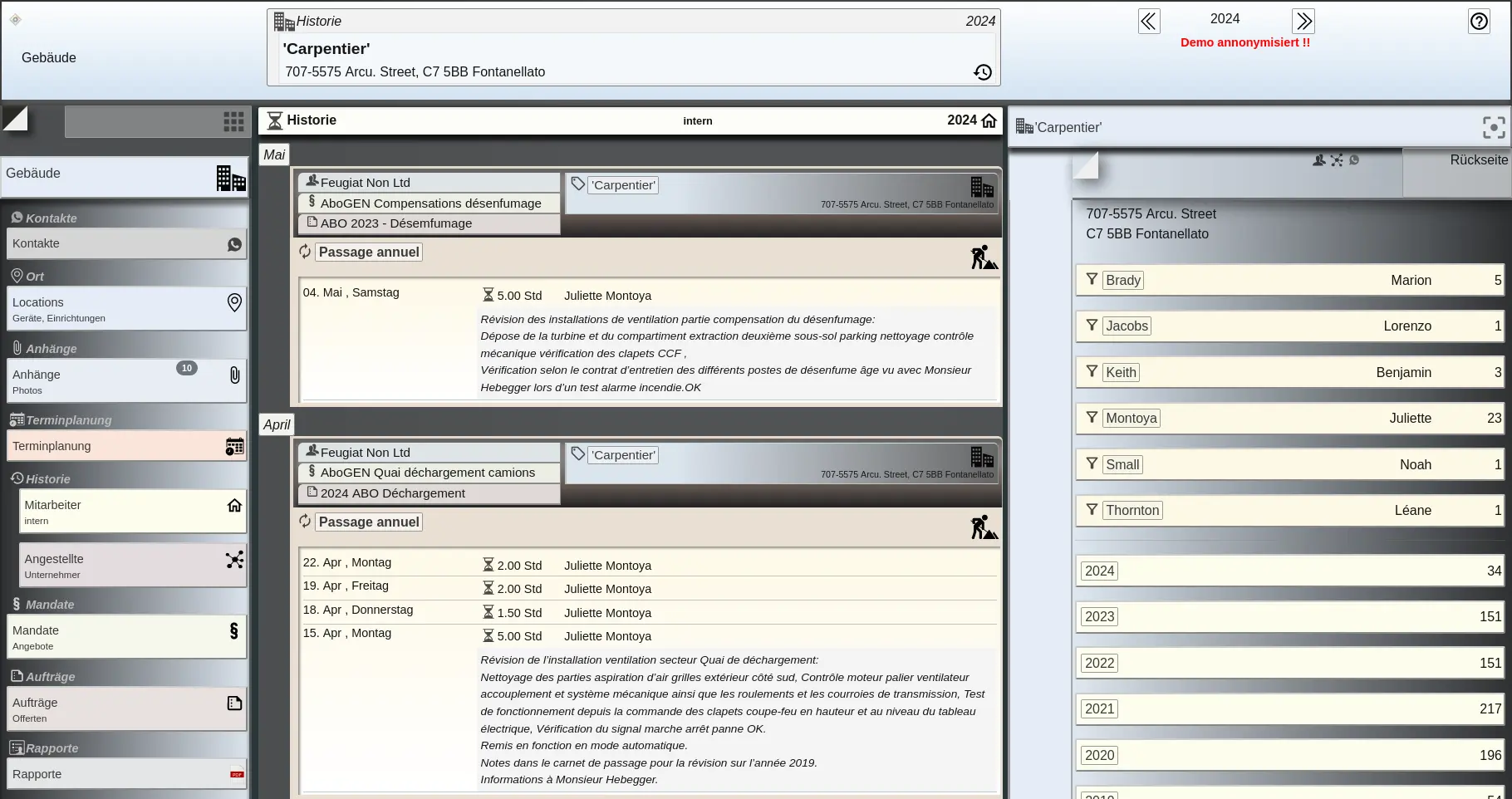
Task: Click the Mai month label
Action: pyautogui.click(x=274, y=154)
